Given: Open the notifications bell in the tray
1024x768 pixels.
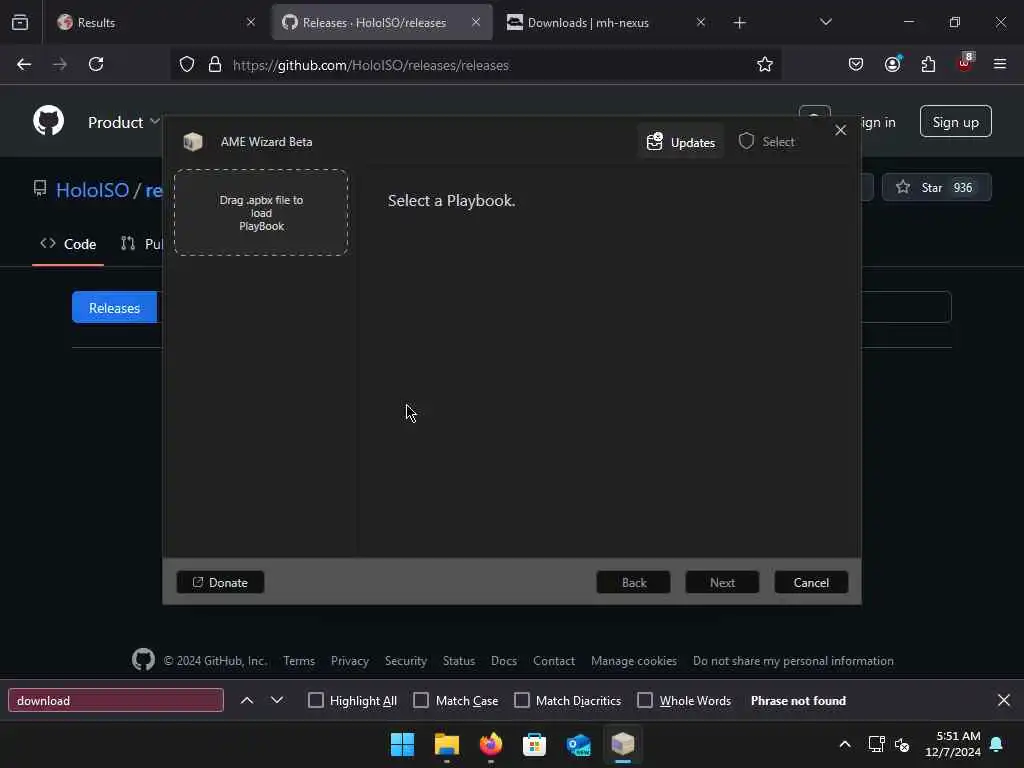Looking at the screenshot, I should [997, 744].
